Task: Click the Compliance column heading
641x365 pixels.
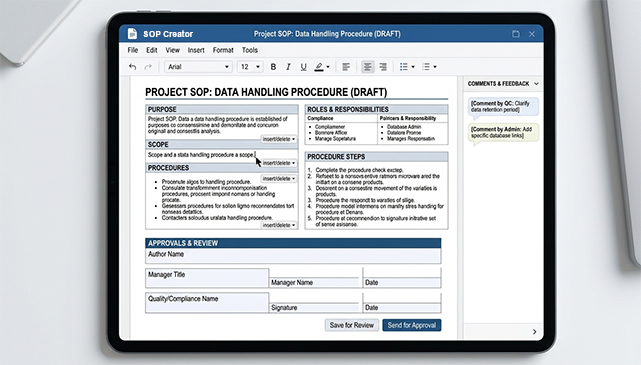Action: pos(320,118)
